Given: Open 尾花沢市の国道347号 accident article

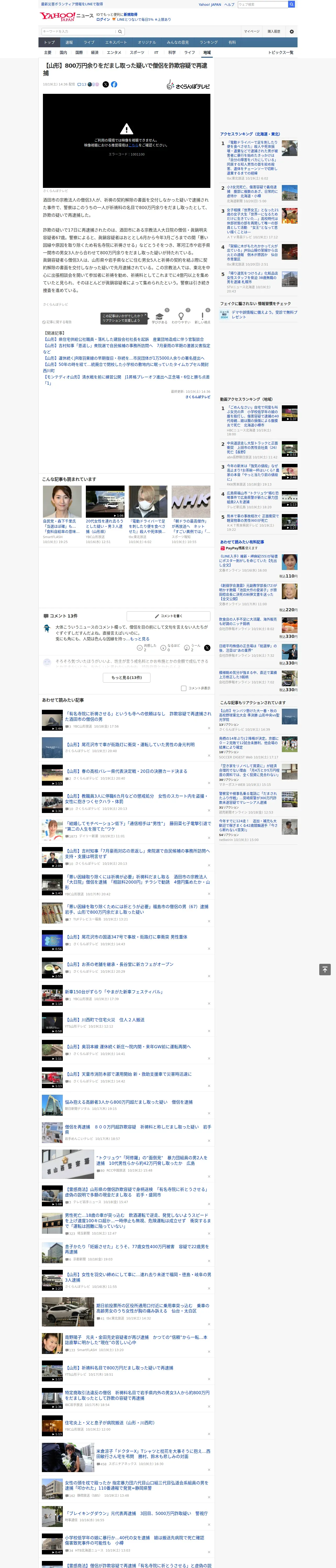Looking at the screenshot, I should pos(126,937).
